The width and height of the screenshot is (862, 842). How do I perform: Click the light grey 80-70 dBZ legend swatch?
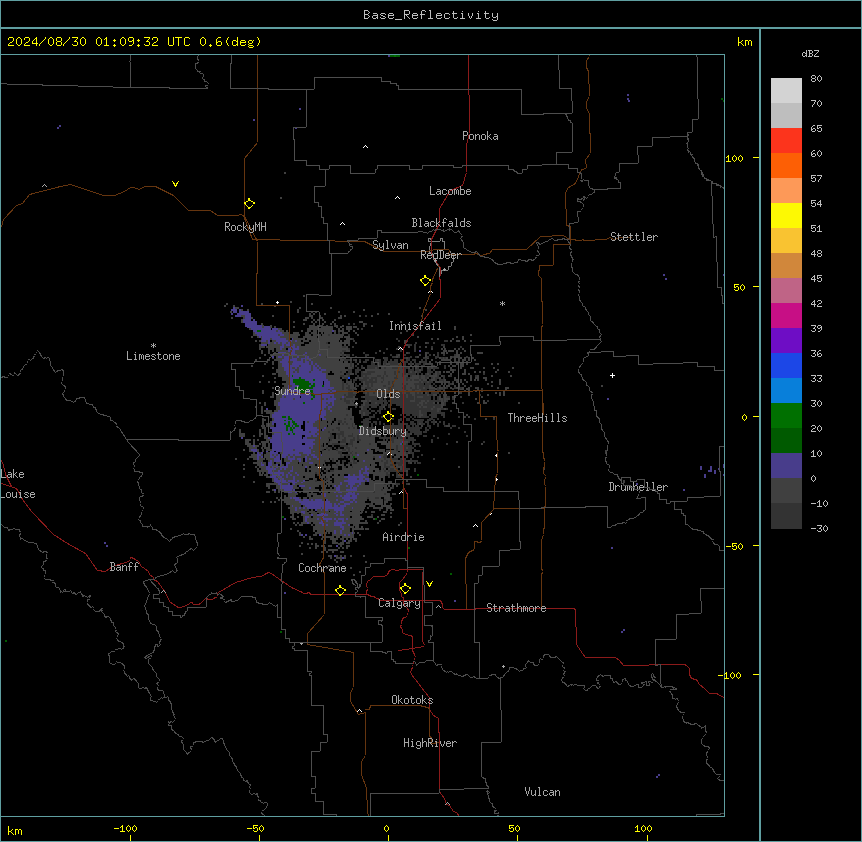point(786,91)
